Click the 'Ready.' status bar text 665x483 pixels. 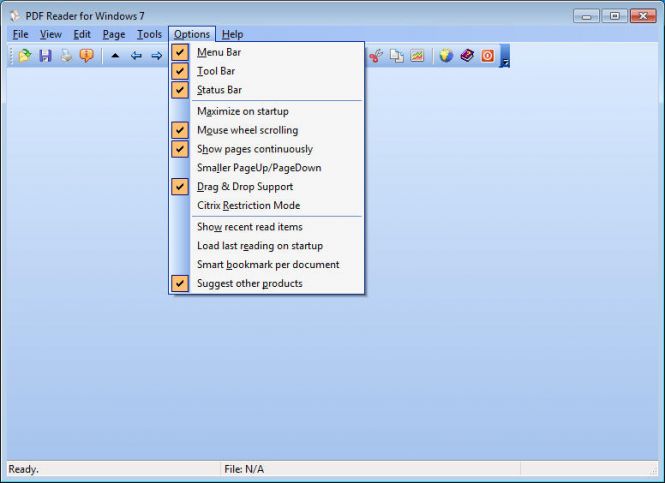[23, 469]
